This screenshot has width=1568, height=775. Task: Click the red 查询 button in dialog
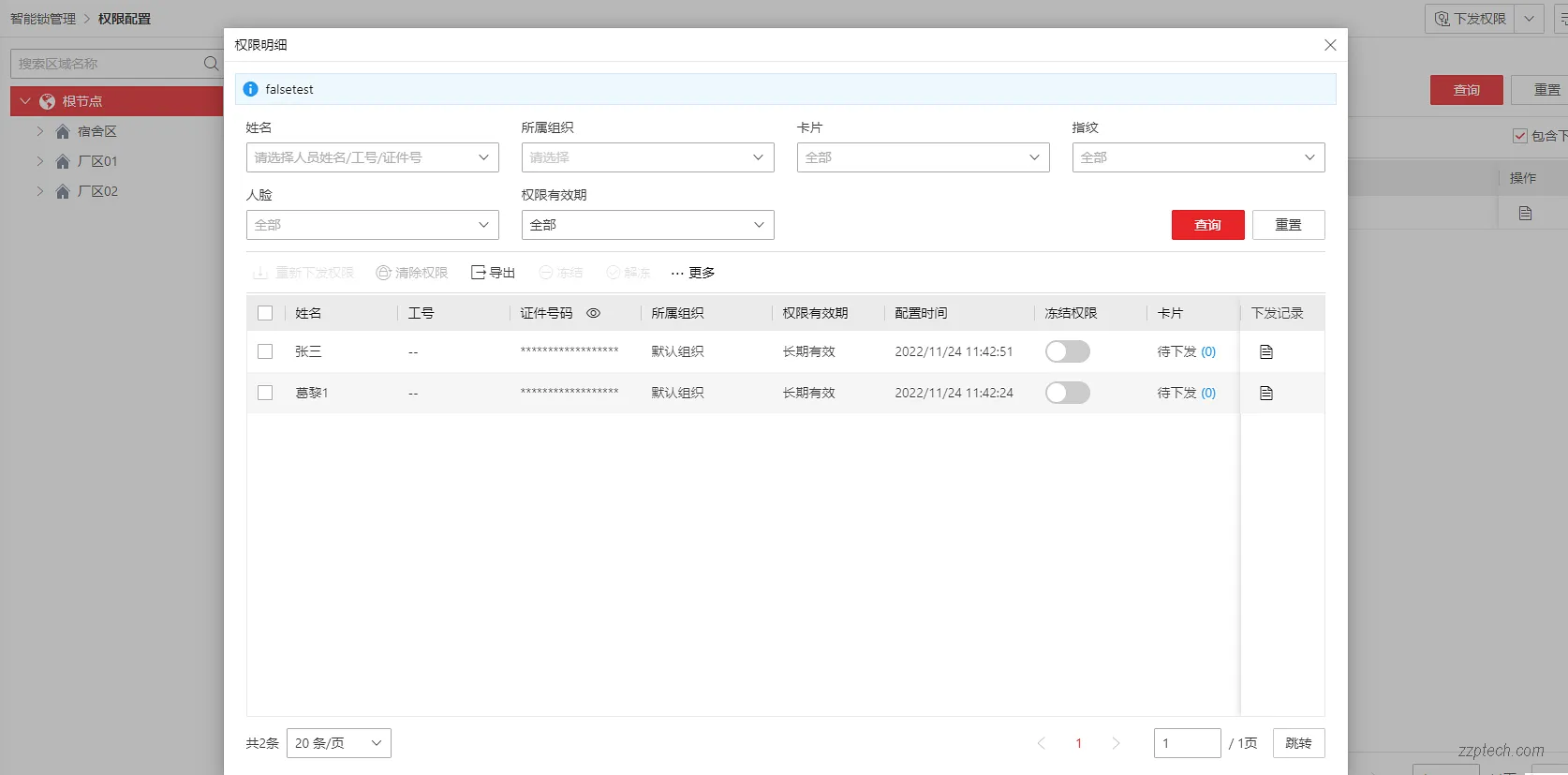pos(1207,225)
